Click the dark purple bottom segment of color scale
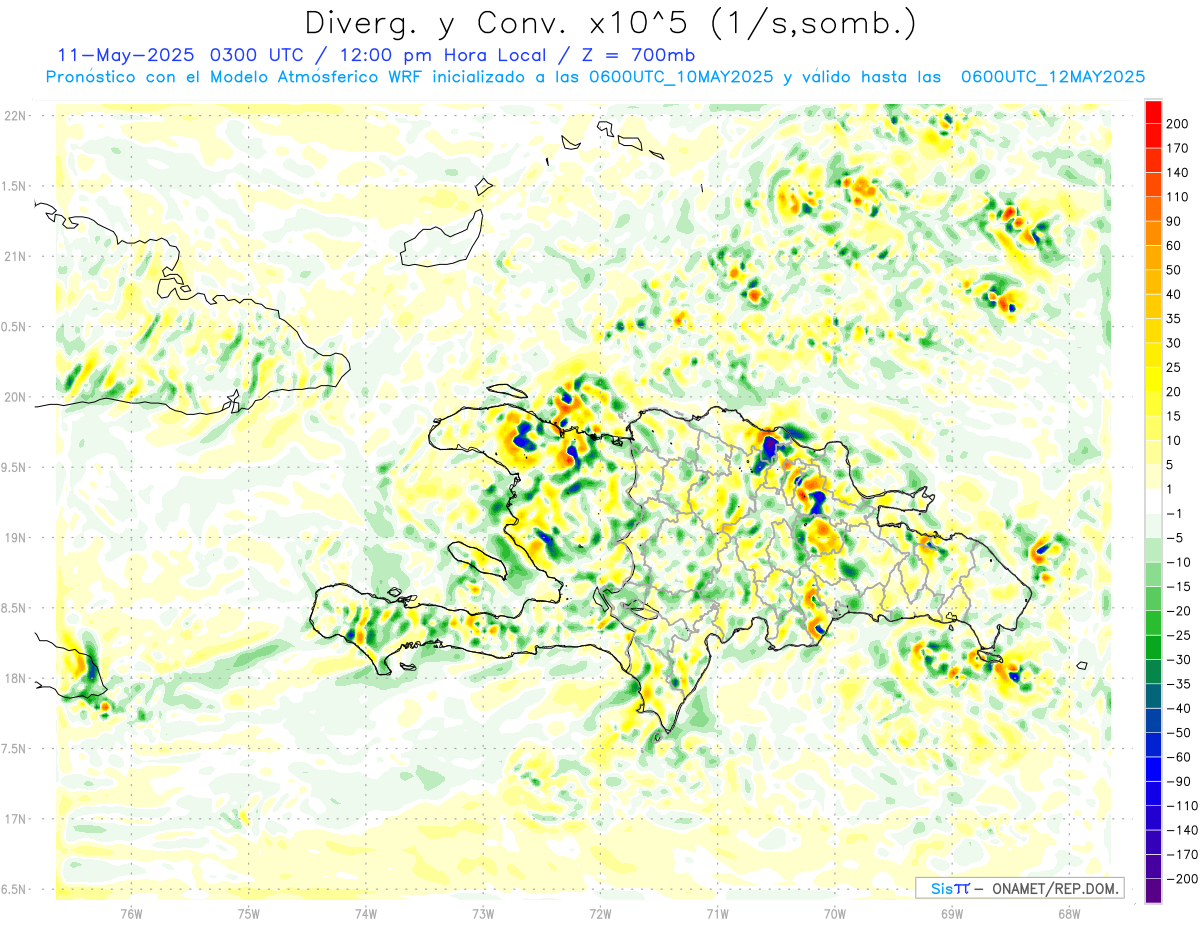Image resolution: width=1200 pixels, height=927 pixels. pyautogui.click(x=1154, y=892)
